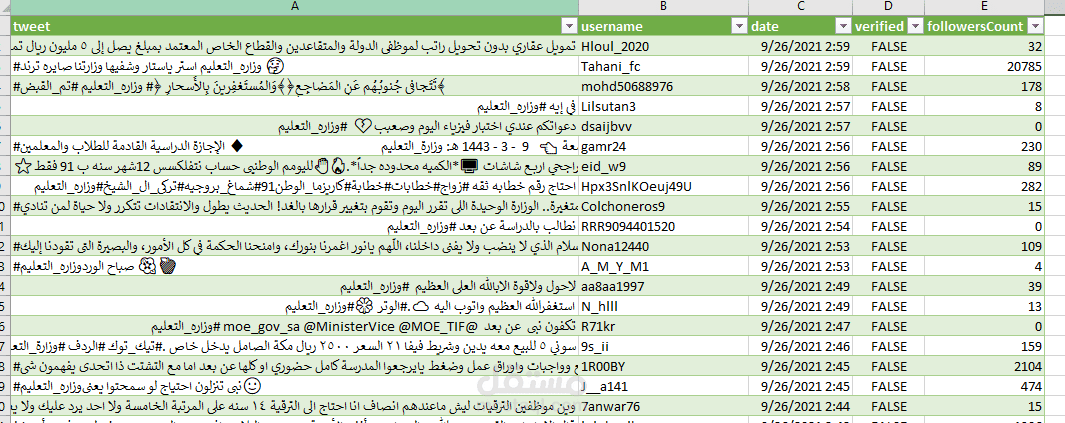Select username cell Tahani_fc
The height and width of the screenshot is (423, 1065).
tap(664, 67)
